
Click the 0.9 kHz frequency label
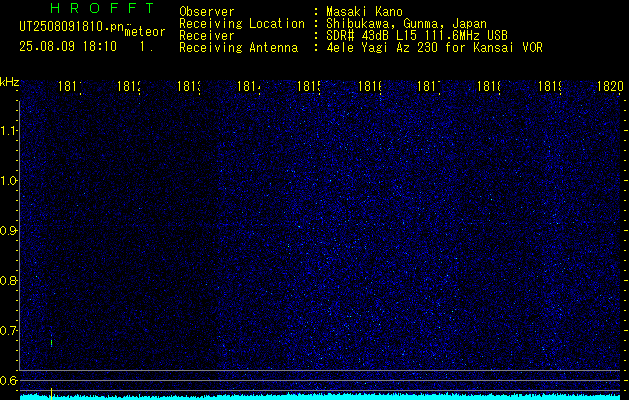coord(8,231)
